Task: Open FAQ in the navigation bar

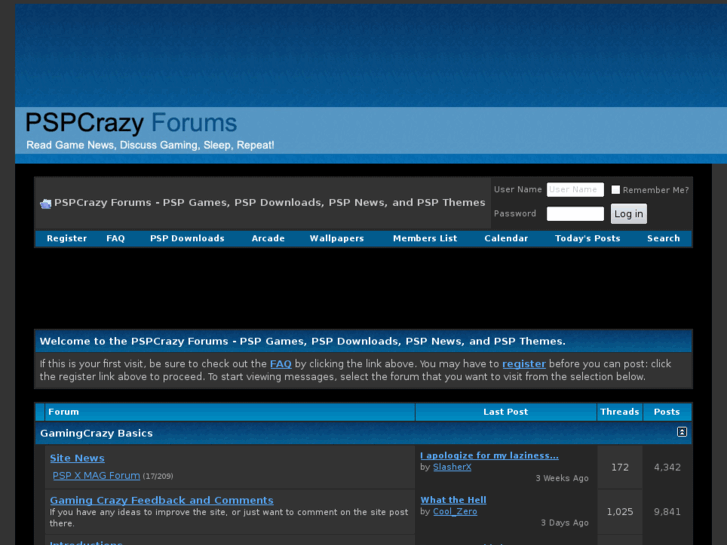Action: (x=115, y=238)
